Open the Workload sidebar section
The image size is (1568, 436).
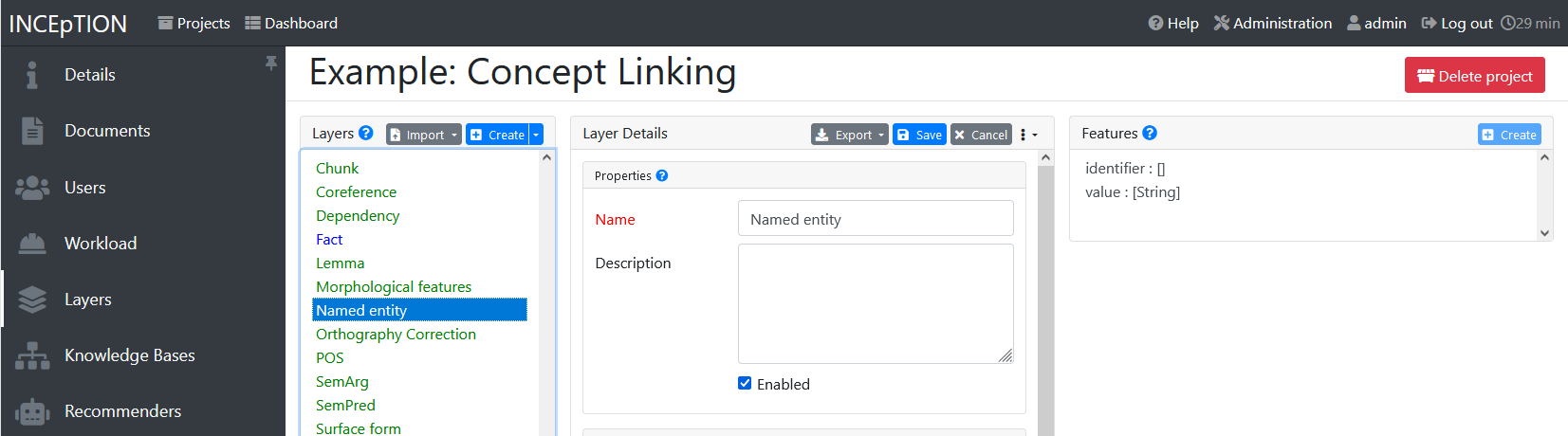(x=101, y=244)
